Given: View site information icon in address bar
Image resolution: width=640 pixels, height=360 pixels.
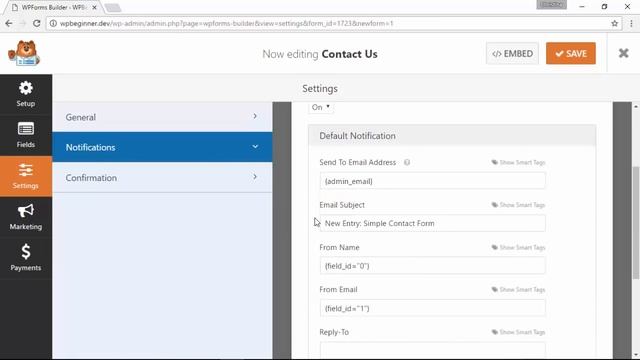Looking at the screenshot, I should (x=53, y=23).
